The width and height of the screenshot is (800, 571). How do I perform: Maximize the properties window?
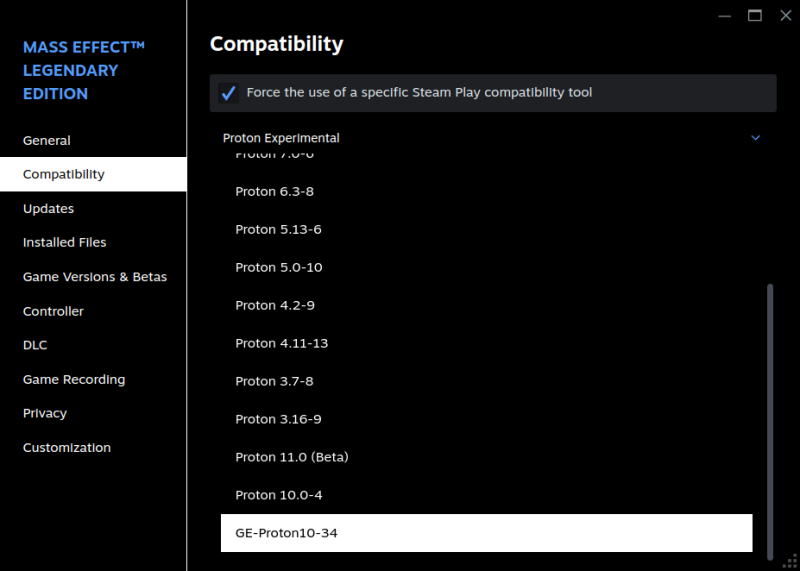click(755, 16)
